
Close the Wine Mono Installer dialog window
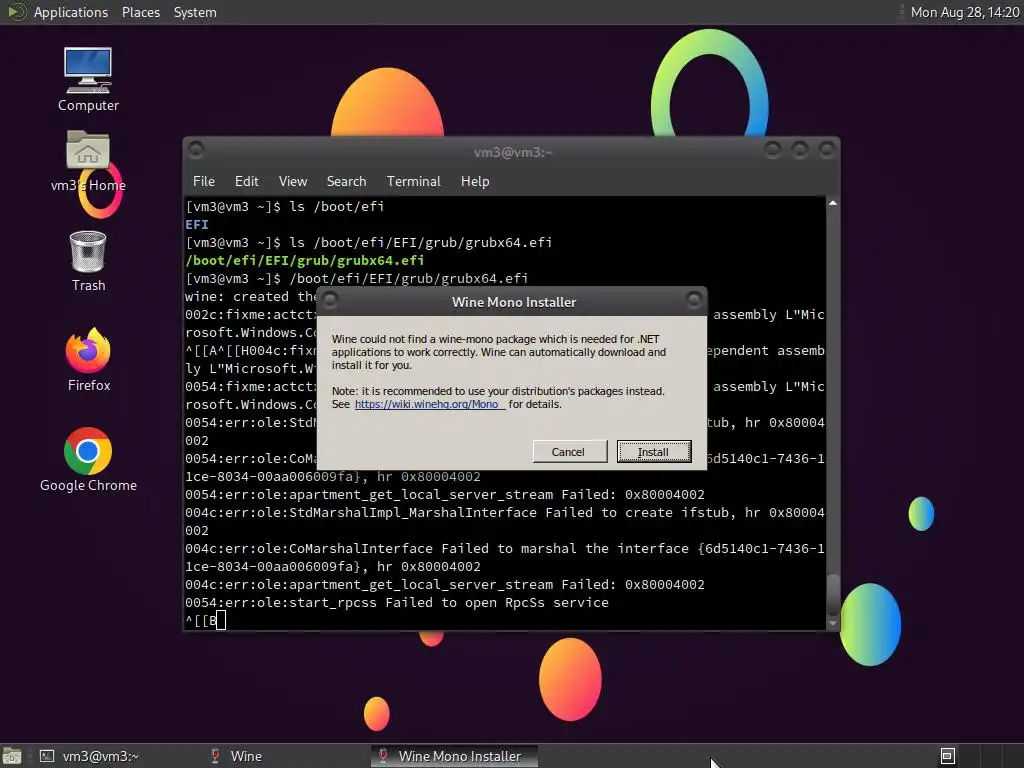click(x=694, y=300)
